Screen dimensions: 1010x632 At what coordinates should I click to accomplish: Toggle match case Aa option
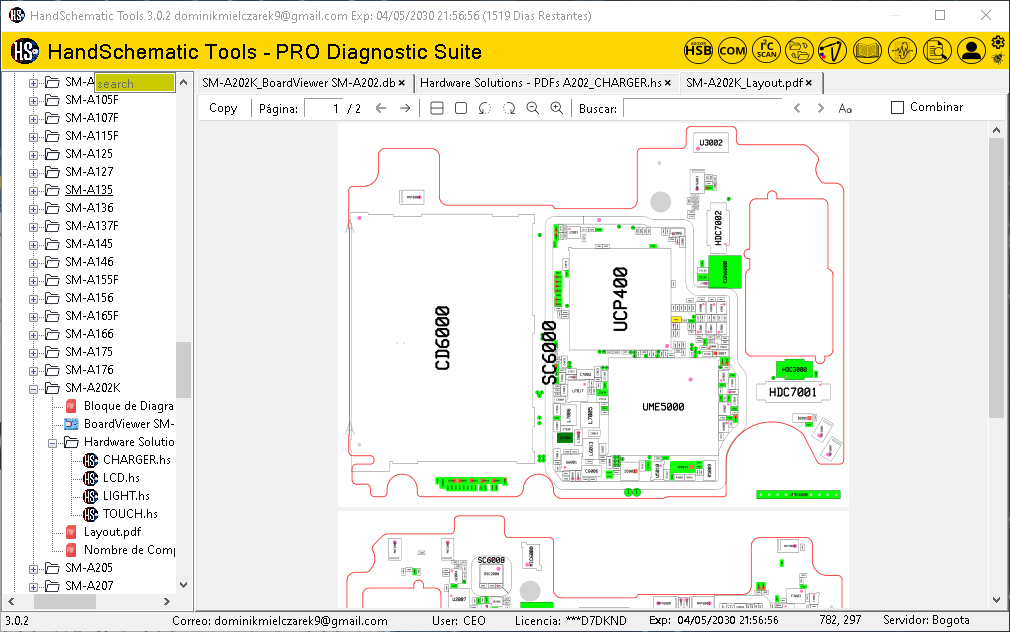pos(845,108)
